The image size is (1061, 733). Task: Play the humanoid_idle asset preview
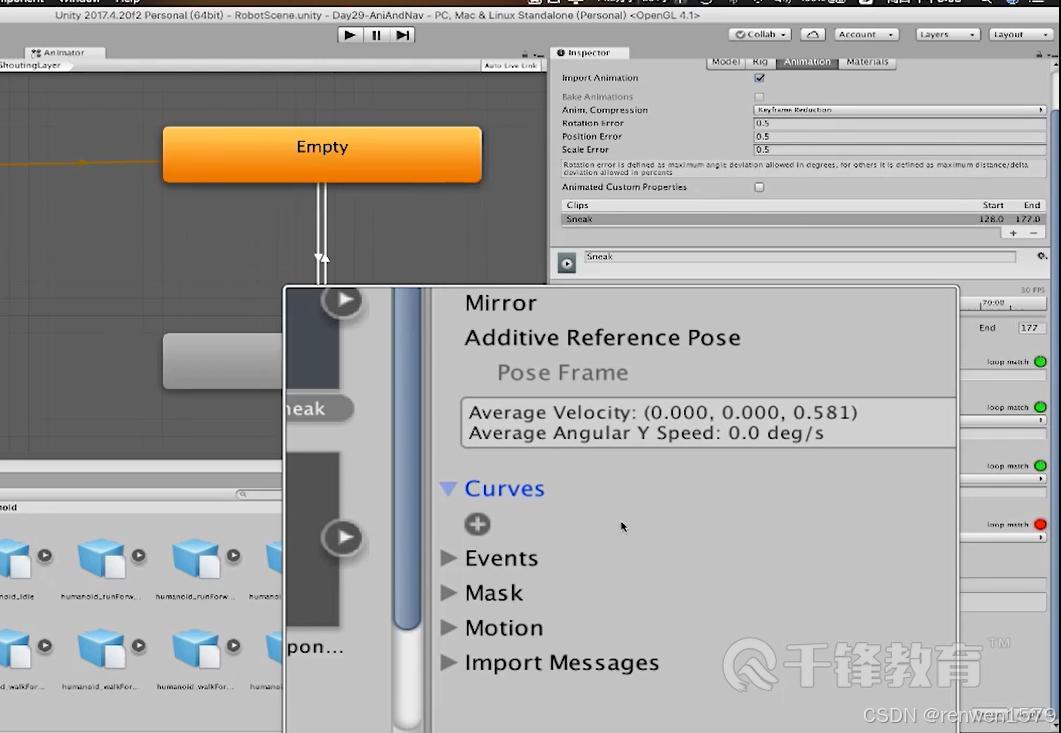[x=45, y=555]
